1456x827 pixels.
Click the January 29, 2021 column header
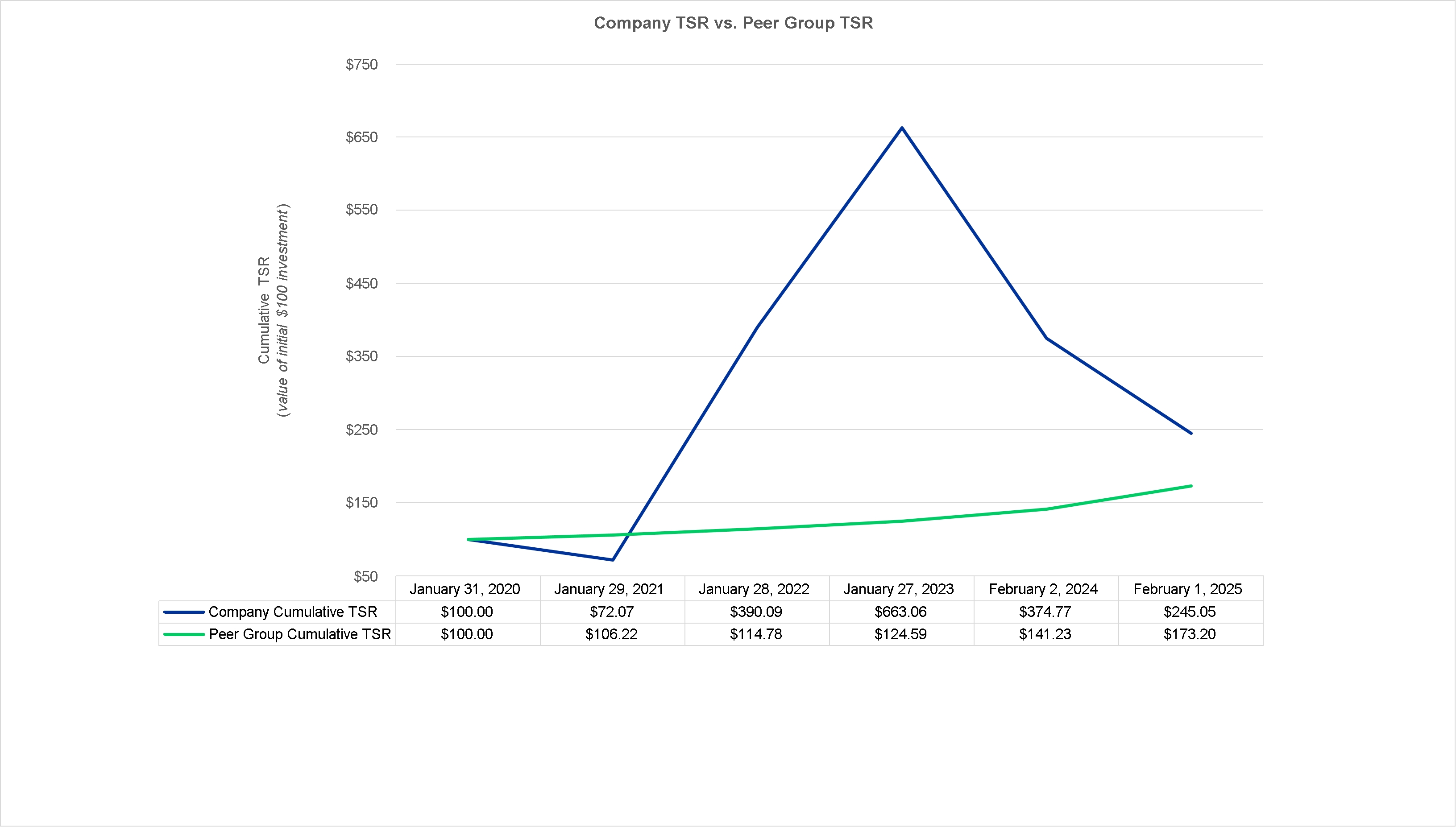click(609, 589)
